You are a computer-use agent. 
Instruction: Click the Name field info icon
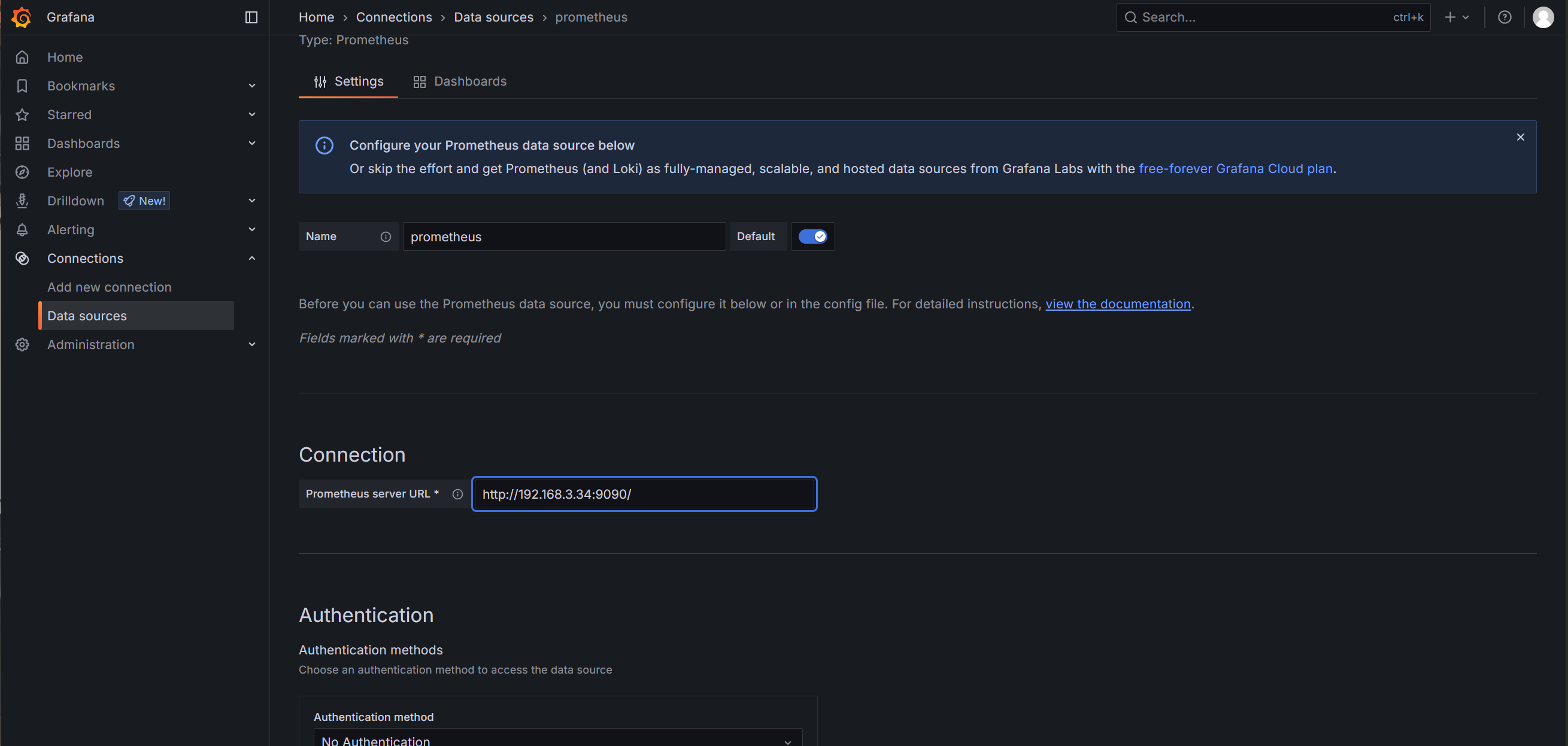point(386,236)
